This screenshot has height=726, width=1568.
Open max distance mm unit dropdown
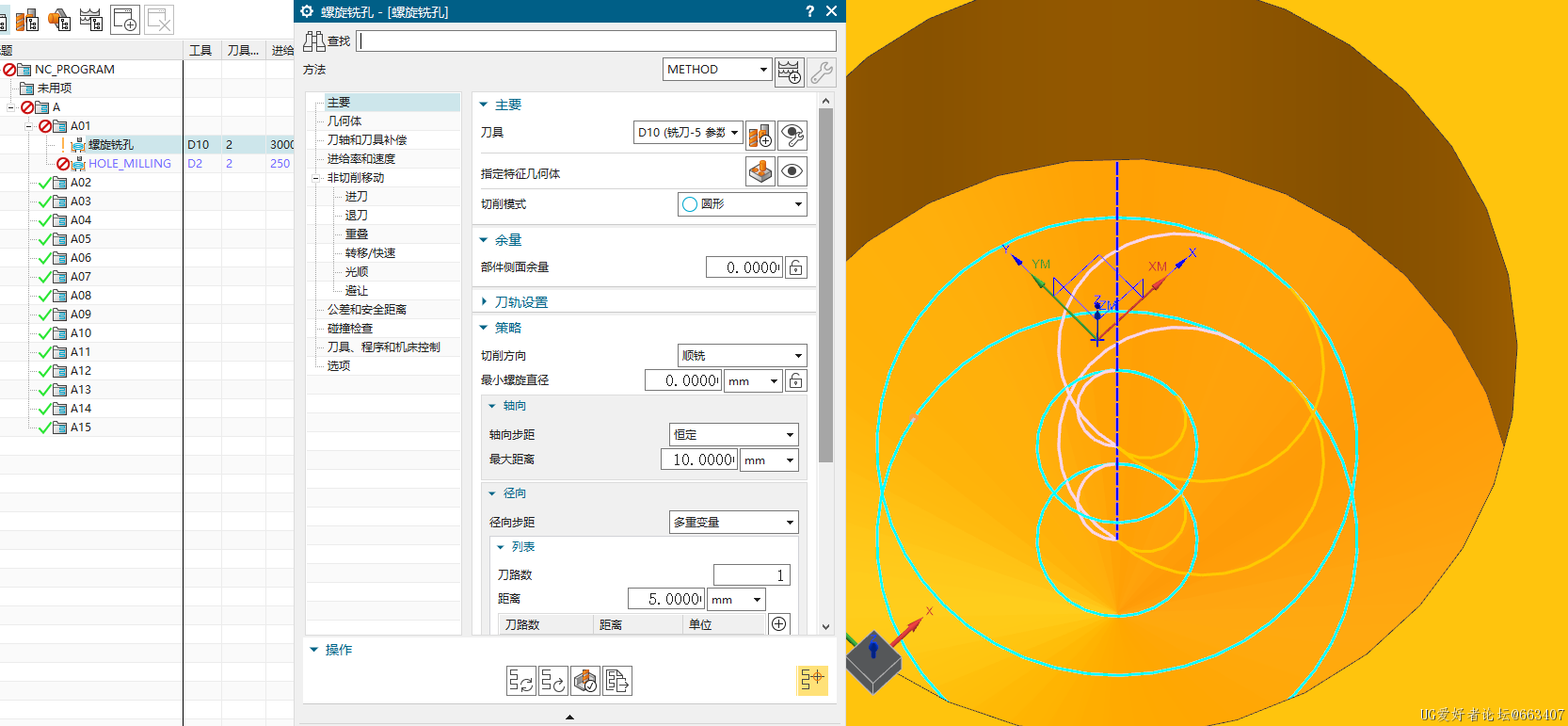770,460
